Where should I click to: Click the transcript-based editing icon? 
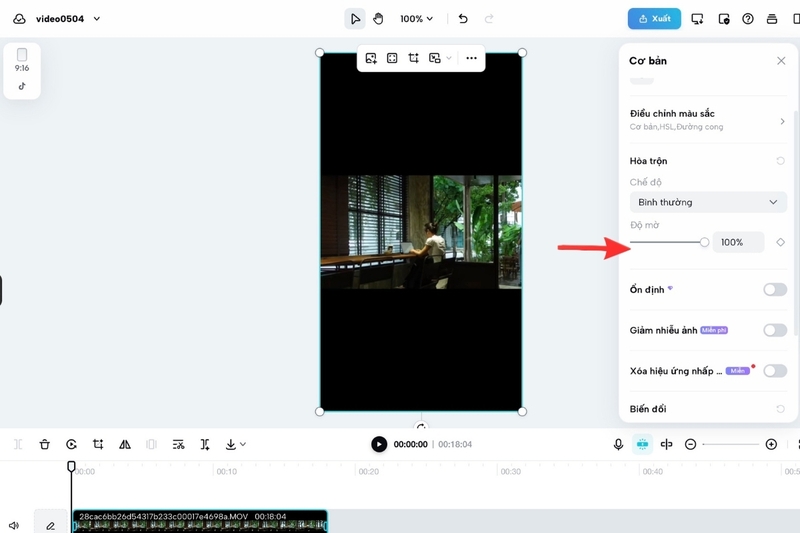tap(178, 445)
